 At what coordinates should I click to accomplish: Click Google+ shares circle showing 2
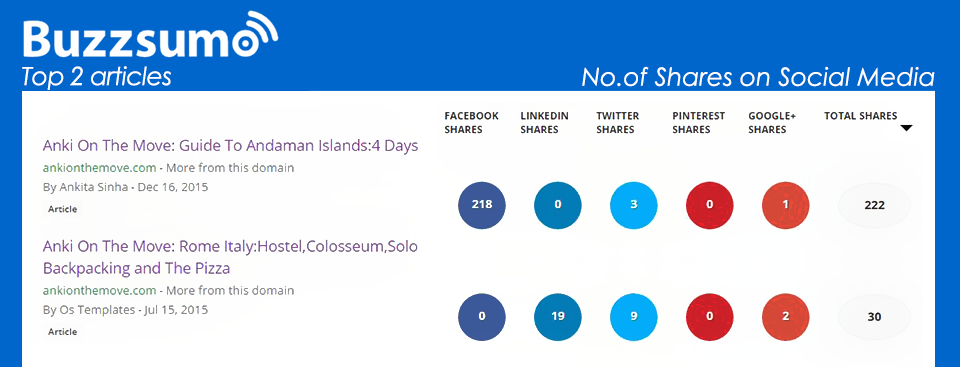coord(786,317)
